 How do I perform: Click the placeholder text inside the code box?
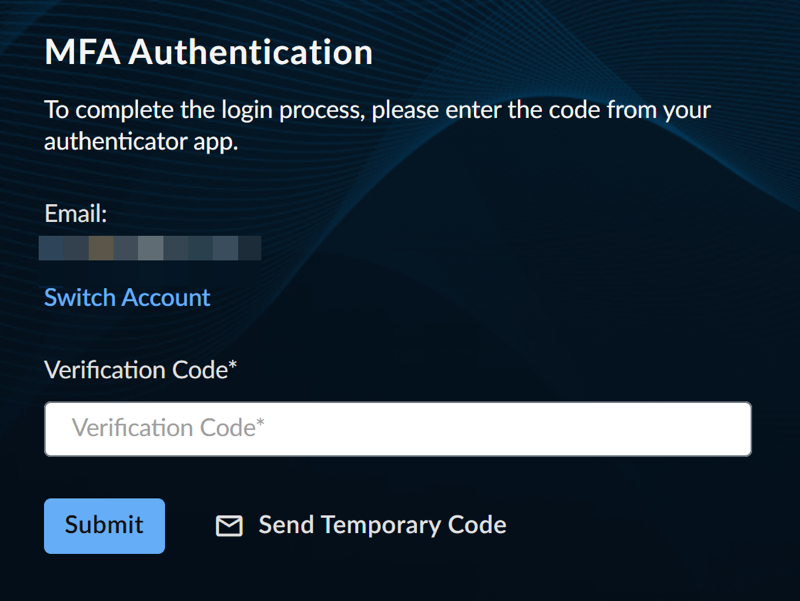[x=168, y=428]
